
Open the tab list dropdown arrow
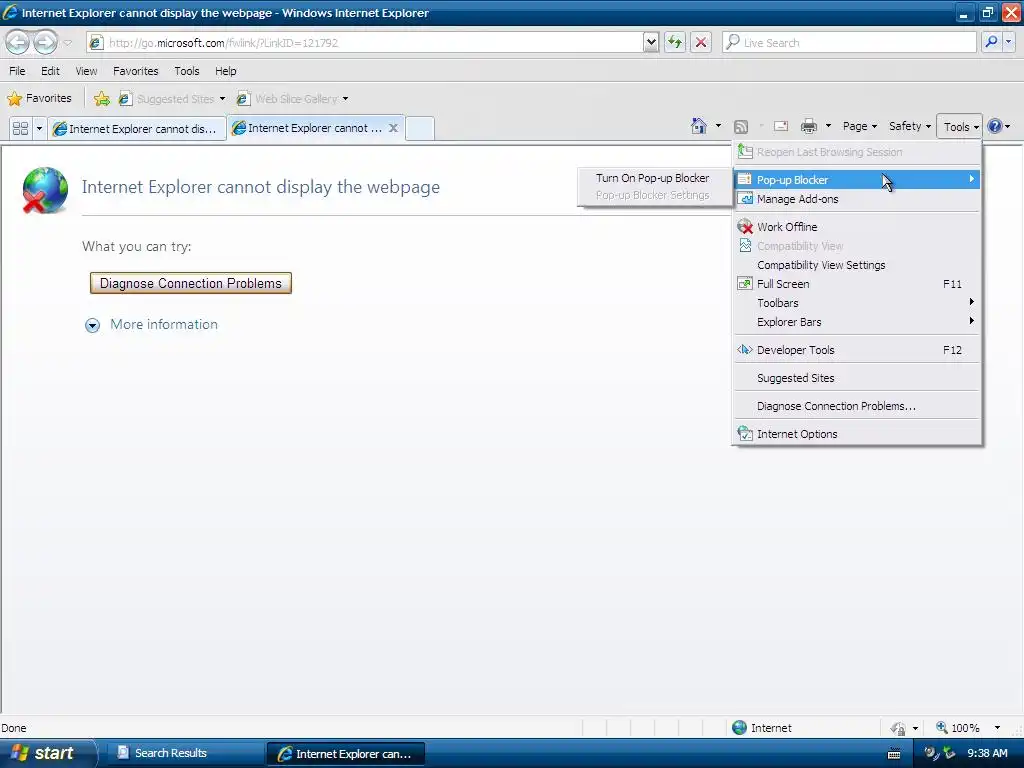coord(39,128)
